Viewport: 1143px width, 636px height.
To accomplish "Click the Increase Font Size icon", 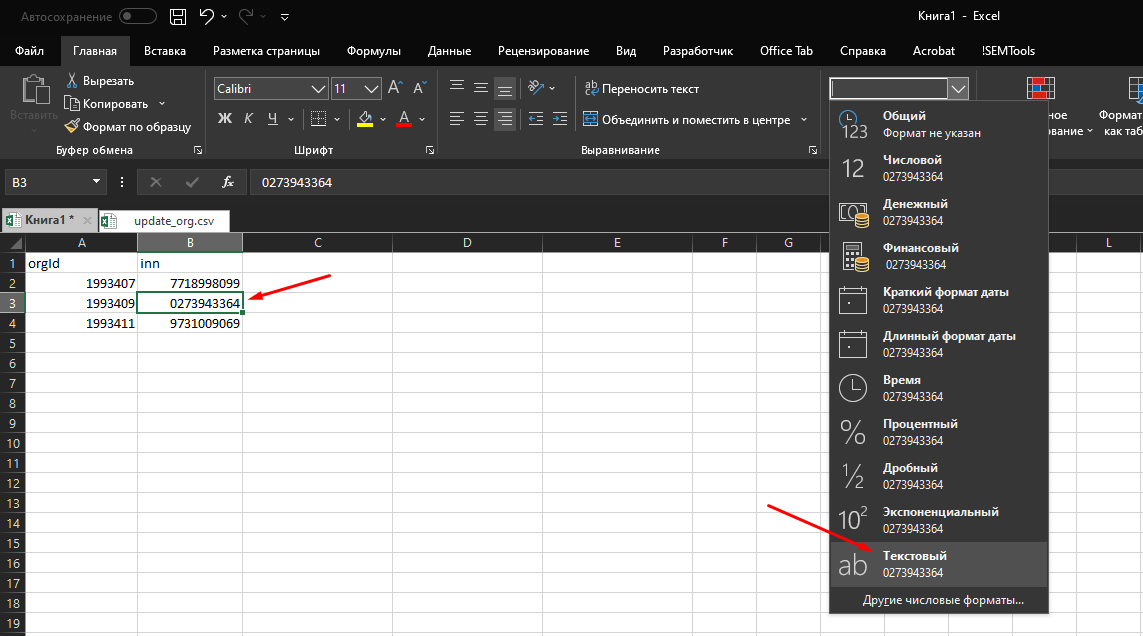I will (394, 88).
